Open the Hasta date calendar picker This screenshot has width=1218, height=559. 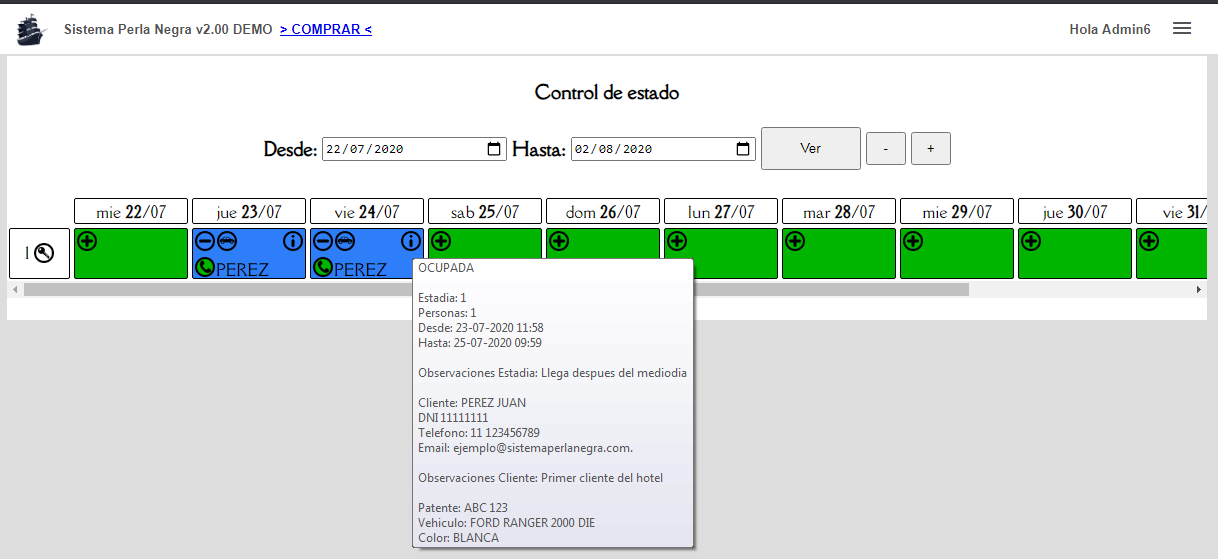click(x=743, y=149)
